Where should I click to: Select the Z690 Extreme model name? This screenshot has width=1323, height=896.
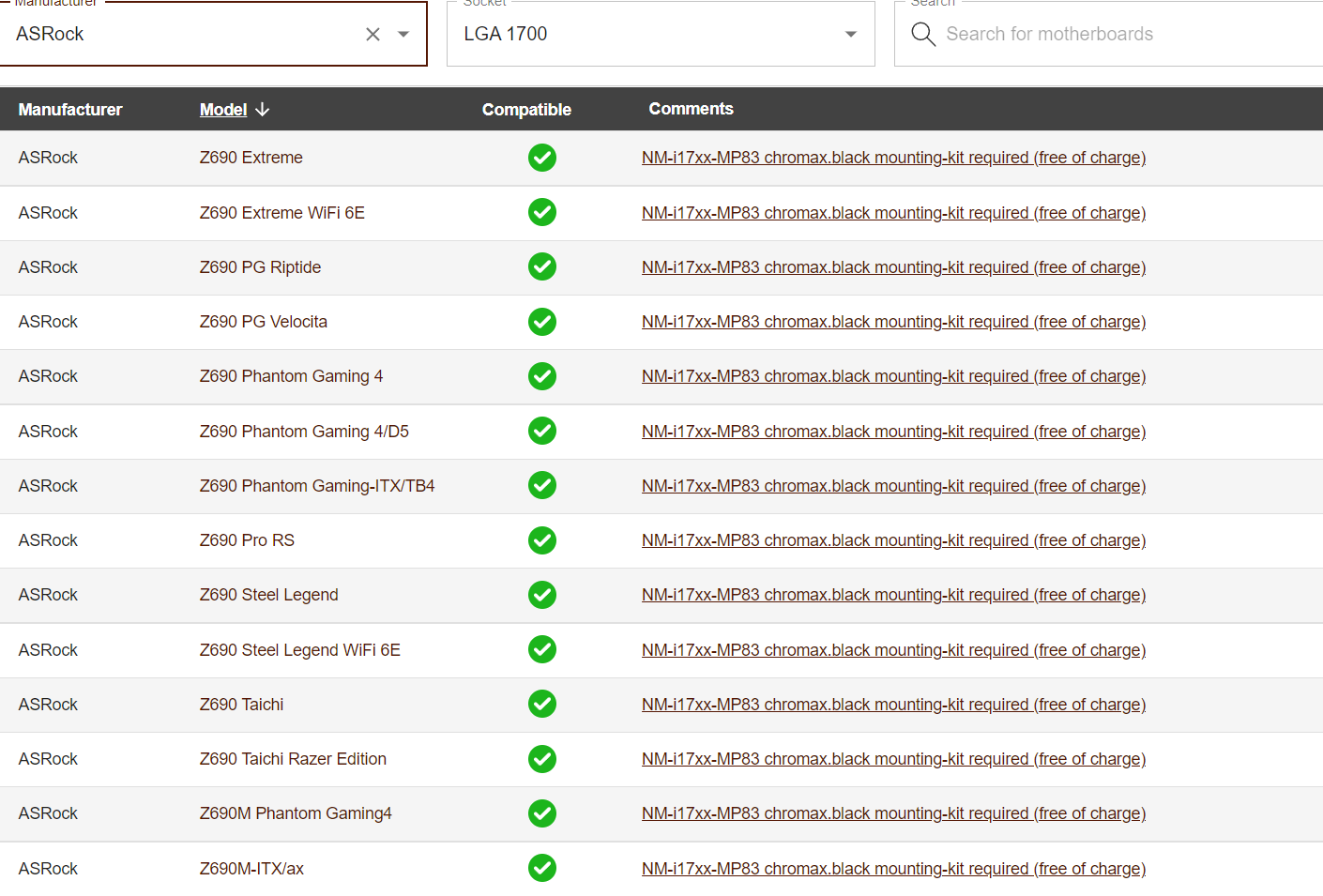point(251,158)
